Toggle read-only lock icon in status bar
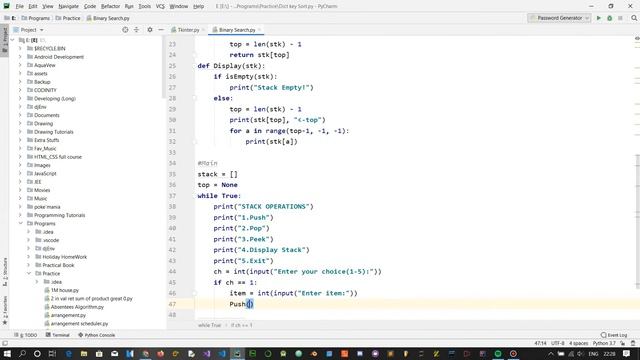Screen dimensions: 640x360 [x=622, y=343]
